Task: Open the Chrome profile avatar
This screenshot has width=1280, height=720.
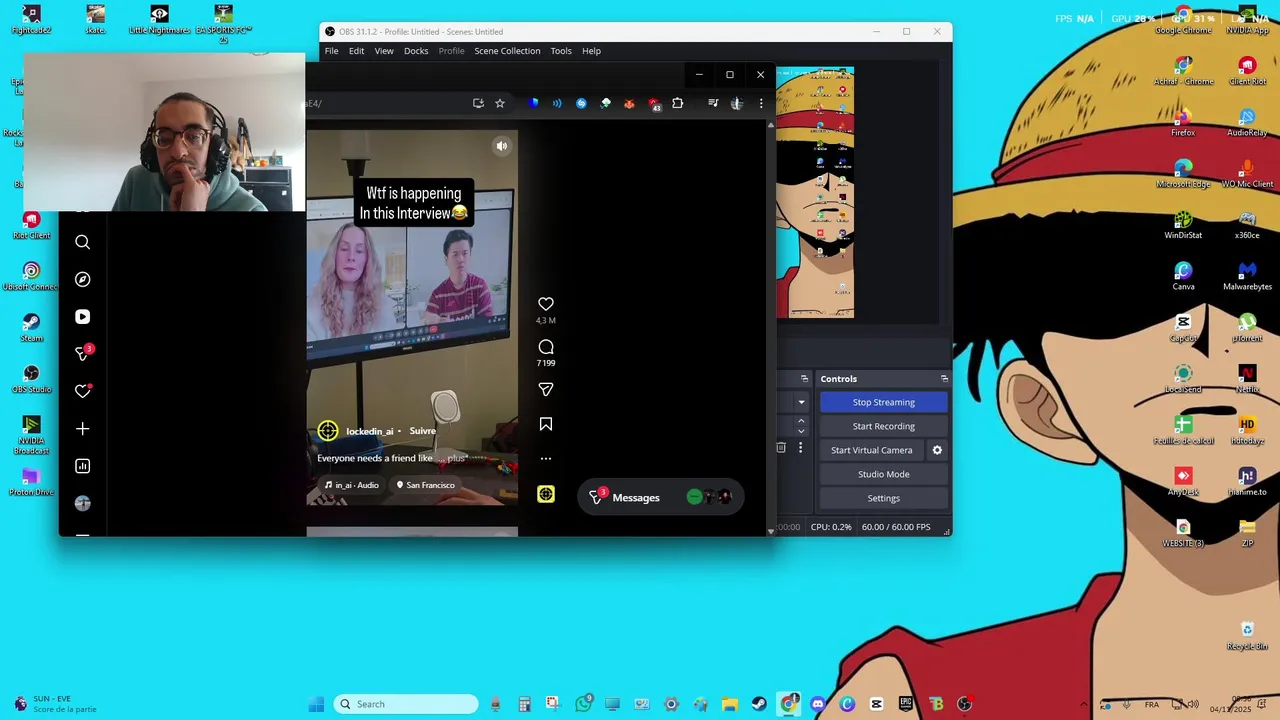Action: [x=737, y=103]
